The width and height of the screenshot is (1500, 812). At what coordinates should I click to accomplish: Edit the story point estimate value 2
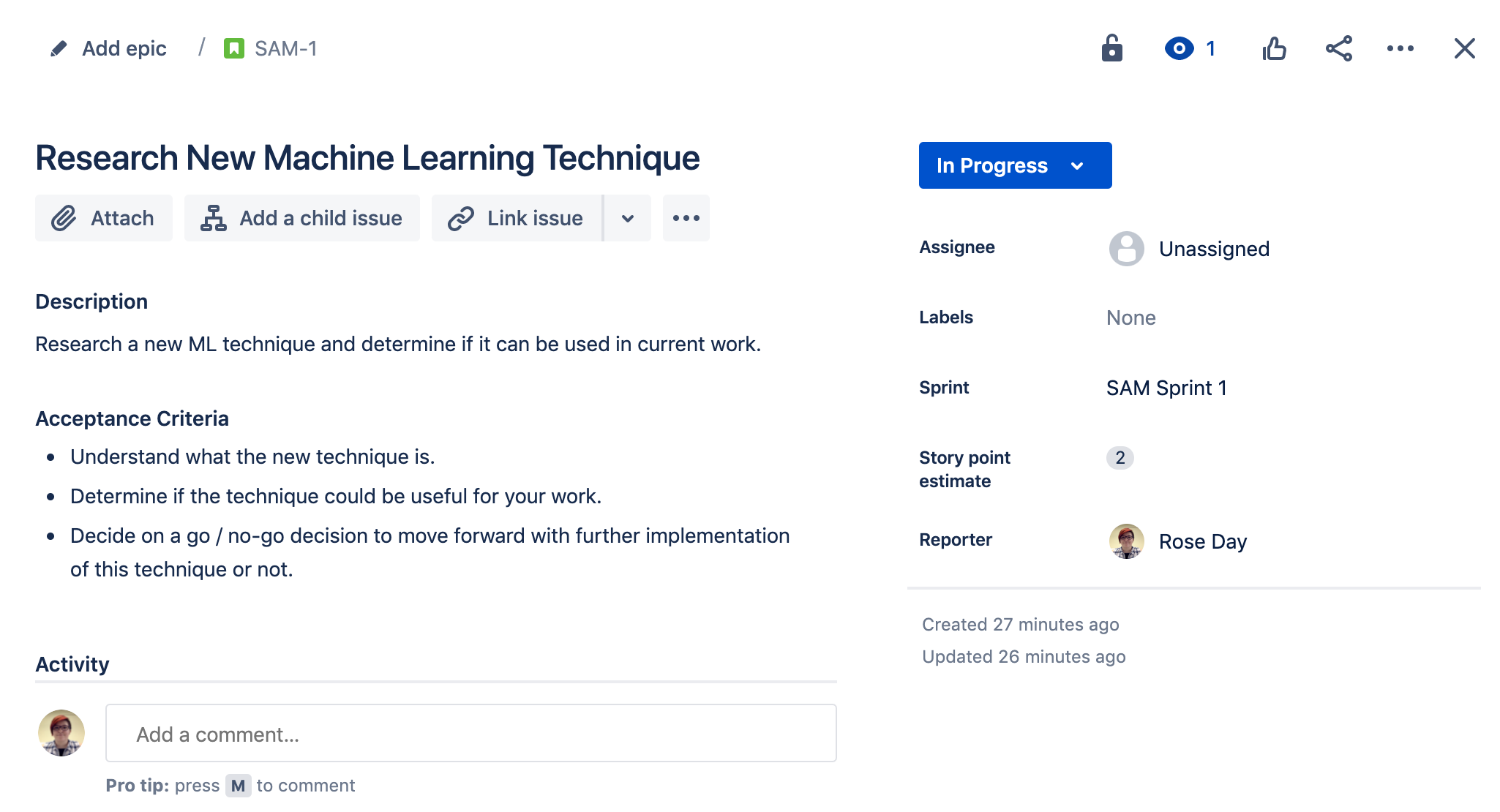[1120, 458]
